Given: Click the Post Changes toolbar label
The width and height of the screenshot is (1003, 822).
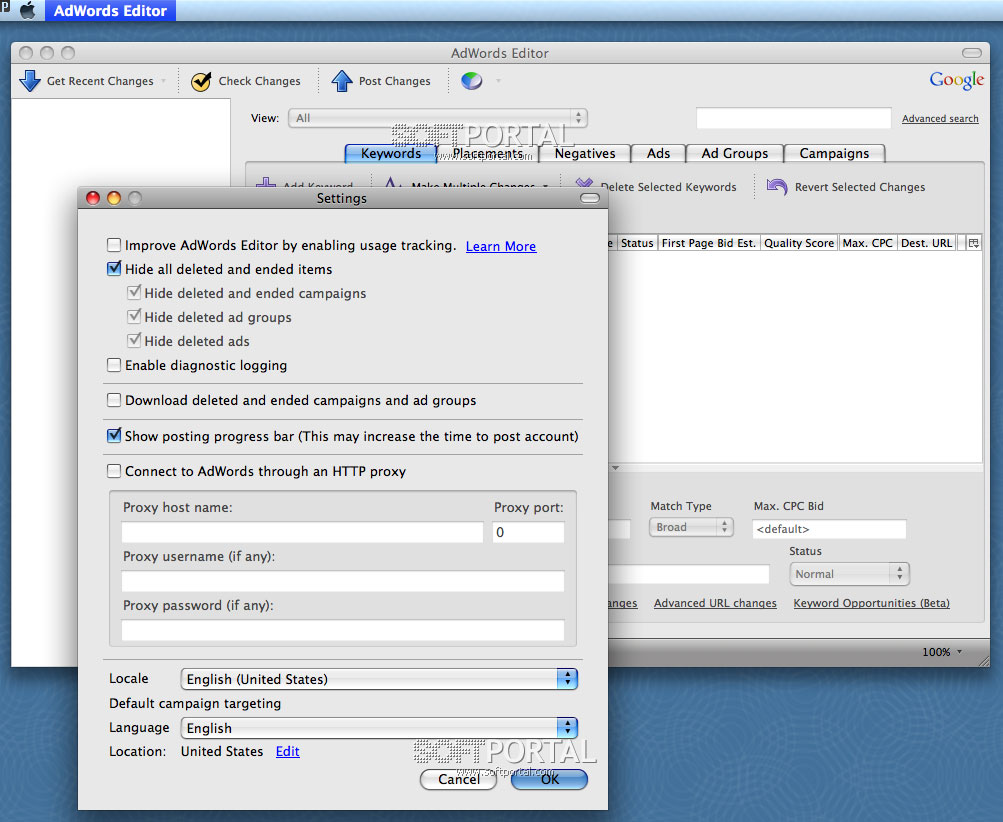Looking at the screenshot, I should point(394,81).
